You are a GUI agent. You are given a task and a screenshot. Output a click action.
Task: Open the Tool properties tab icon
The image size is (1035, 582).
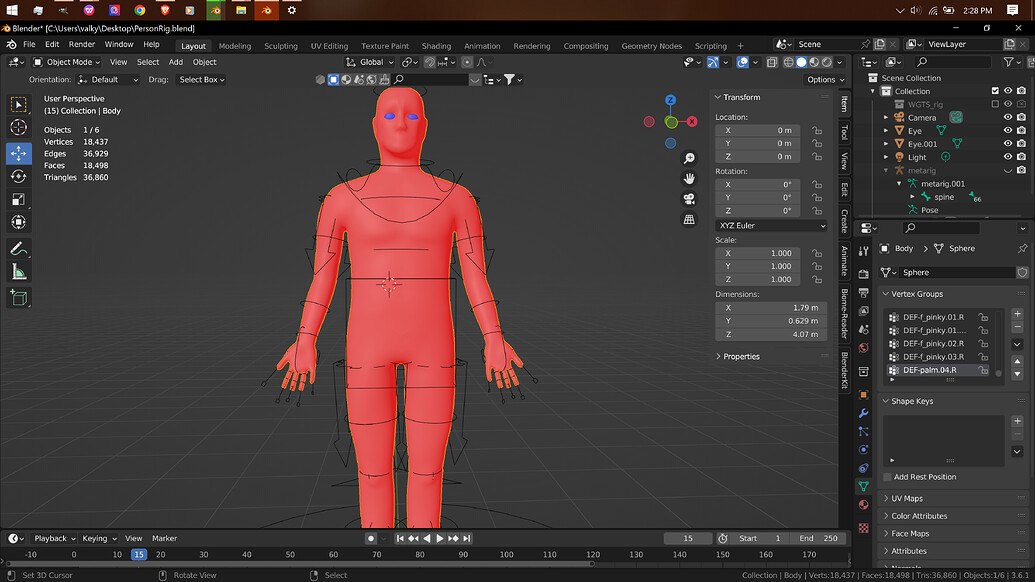tap(863, 251)
